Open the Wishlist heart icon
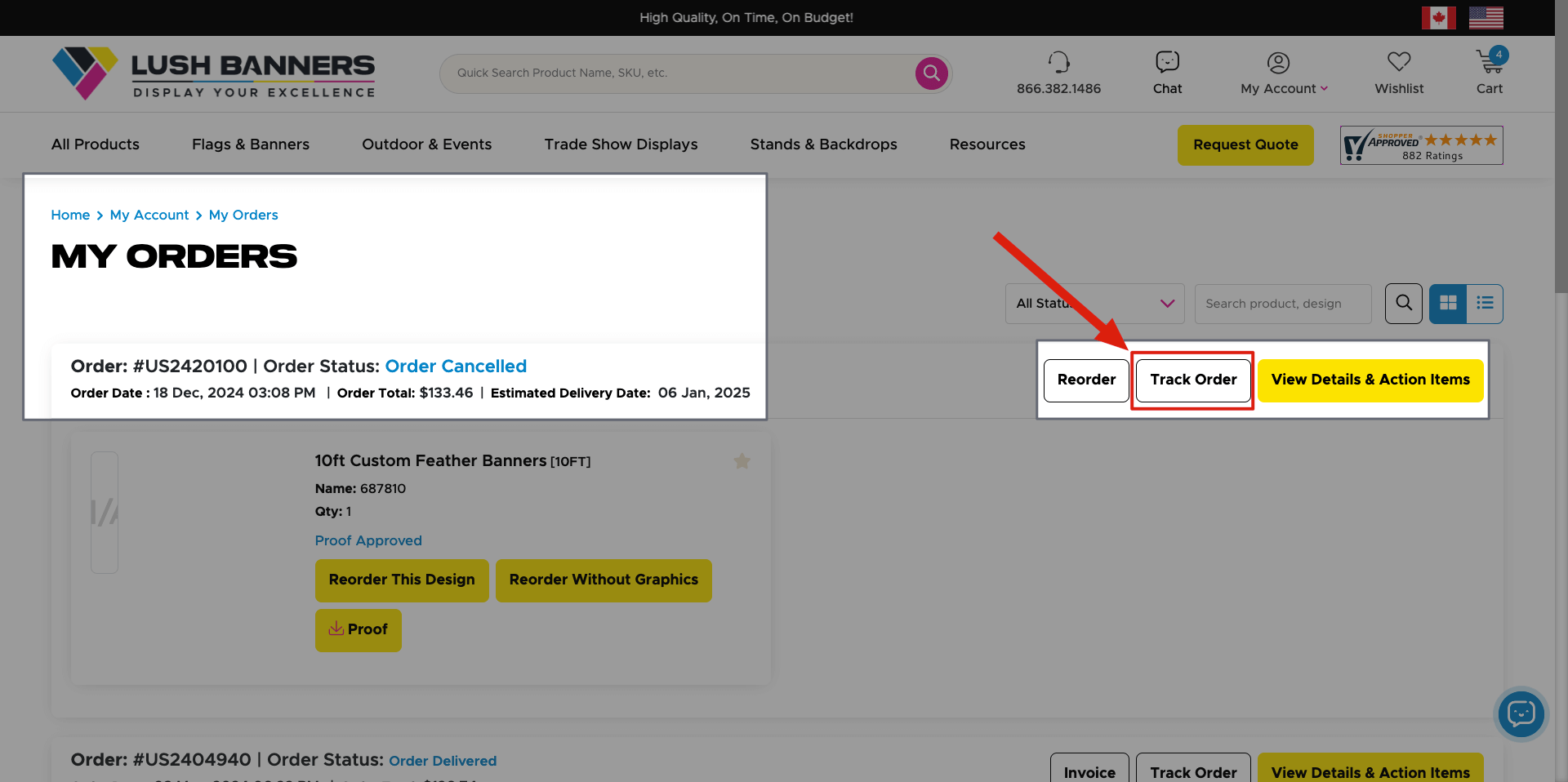Viewport: 1568px width, 782px height. (1398, 62)
